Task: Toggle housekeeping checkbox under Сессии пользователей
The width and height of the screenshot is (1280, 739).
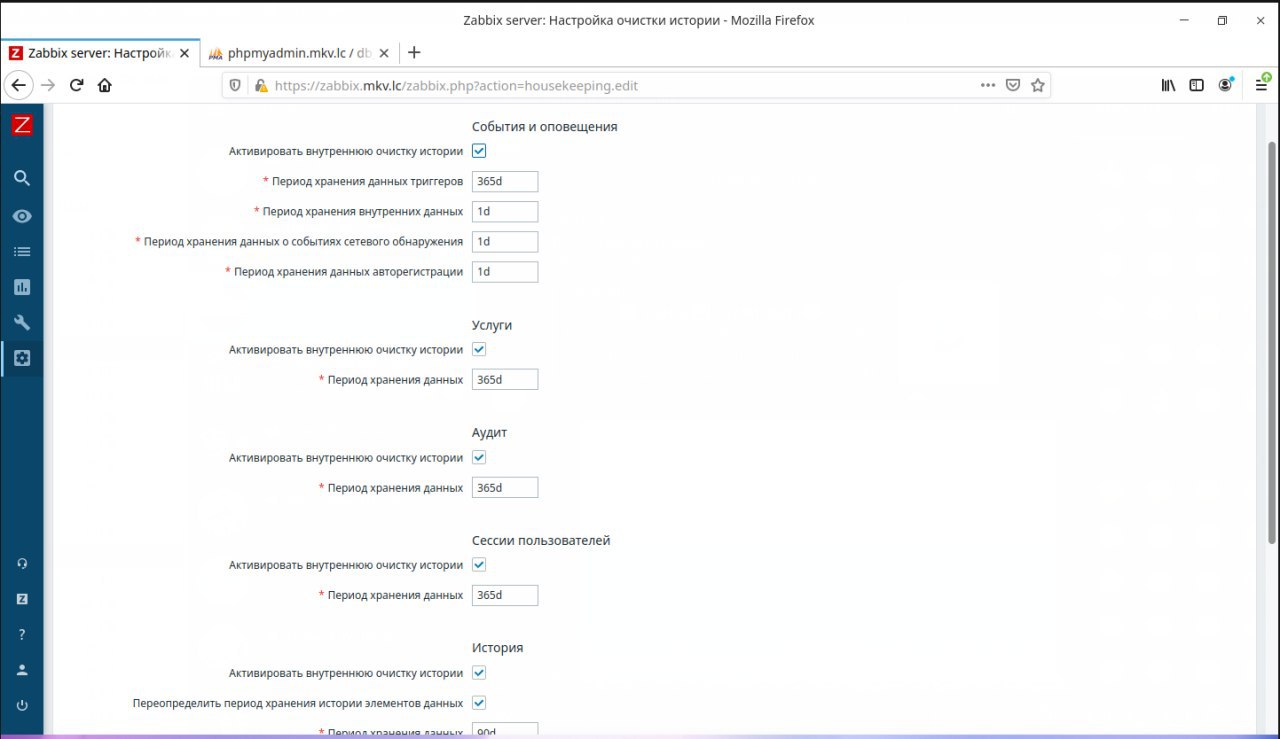Action: (479, 565)
